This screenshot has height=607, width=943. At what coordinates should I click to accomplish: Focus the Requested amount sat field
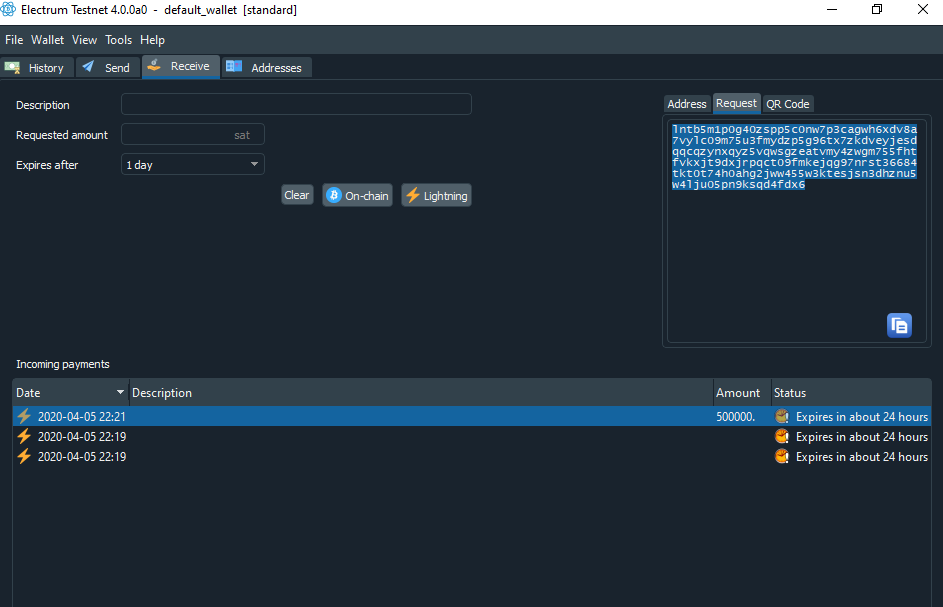[192, 134]
